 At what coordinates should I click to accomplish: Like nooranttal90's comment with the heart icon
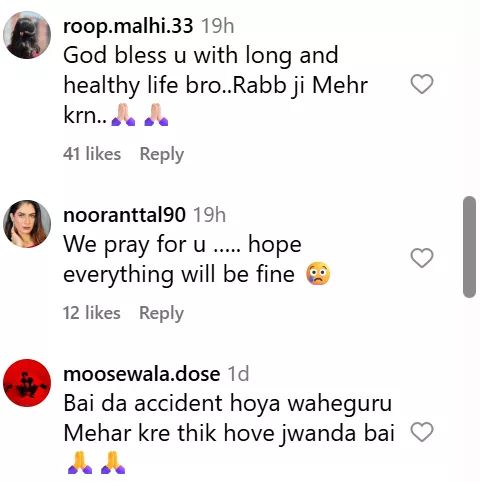[422, 258]
